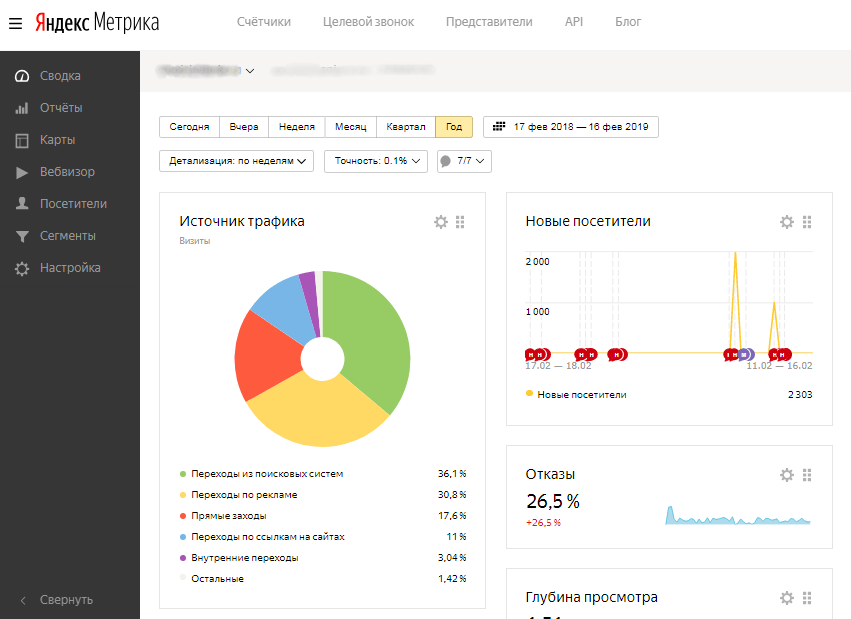Choose the Год period button

454,127
